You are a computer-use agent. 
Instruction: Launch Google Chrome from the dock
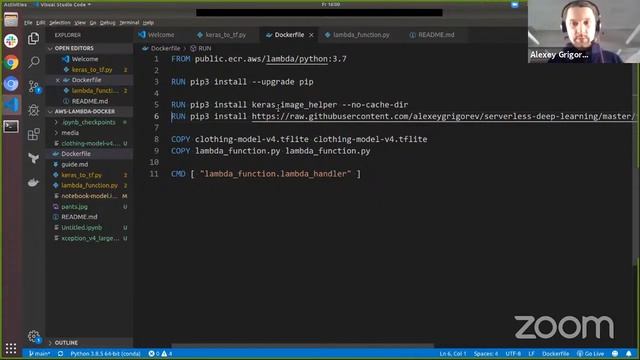pyautogui.click(x=11, y=62)
